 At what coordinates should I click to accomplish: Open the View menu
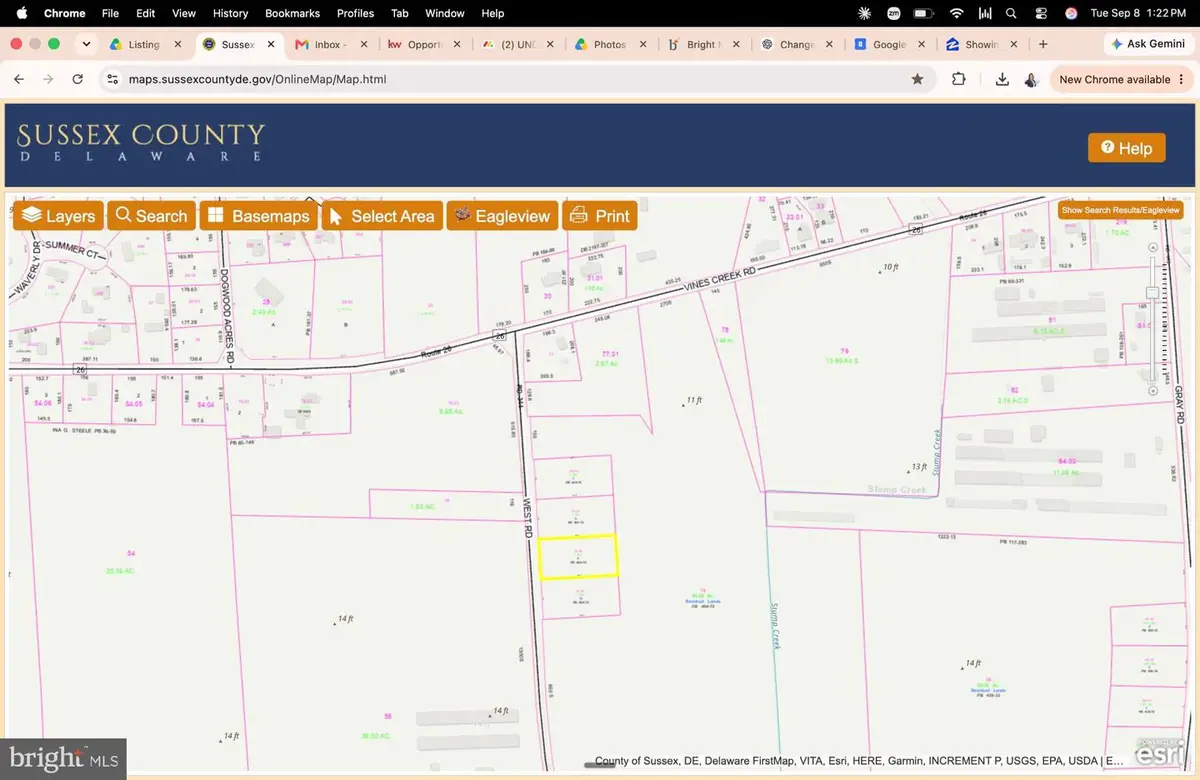184,13
